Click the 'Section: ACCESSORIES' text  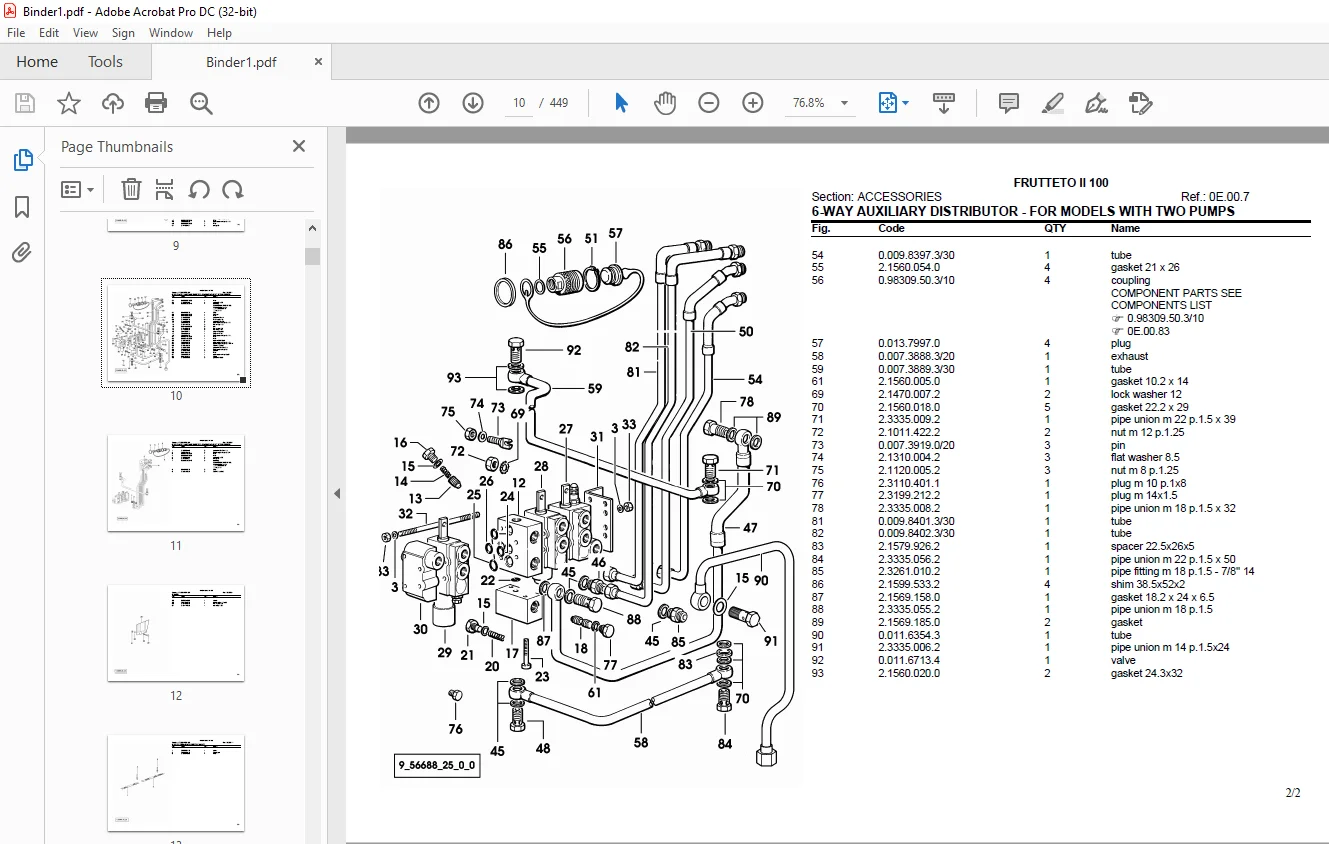877,197
